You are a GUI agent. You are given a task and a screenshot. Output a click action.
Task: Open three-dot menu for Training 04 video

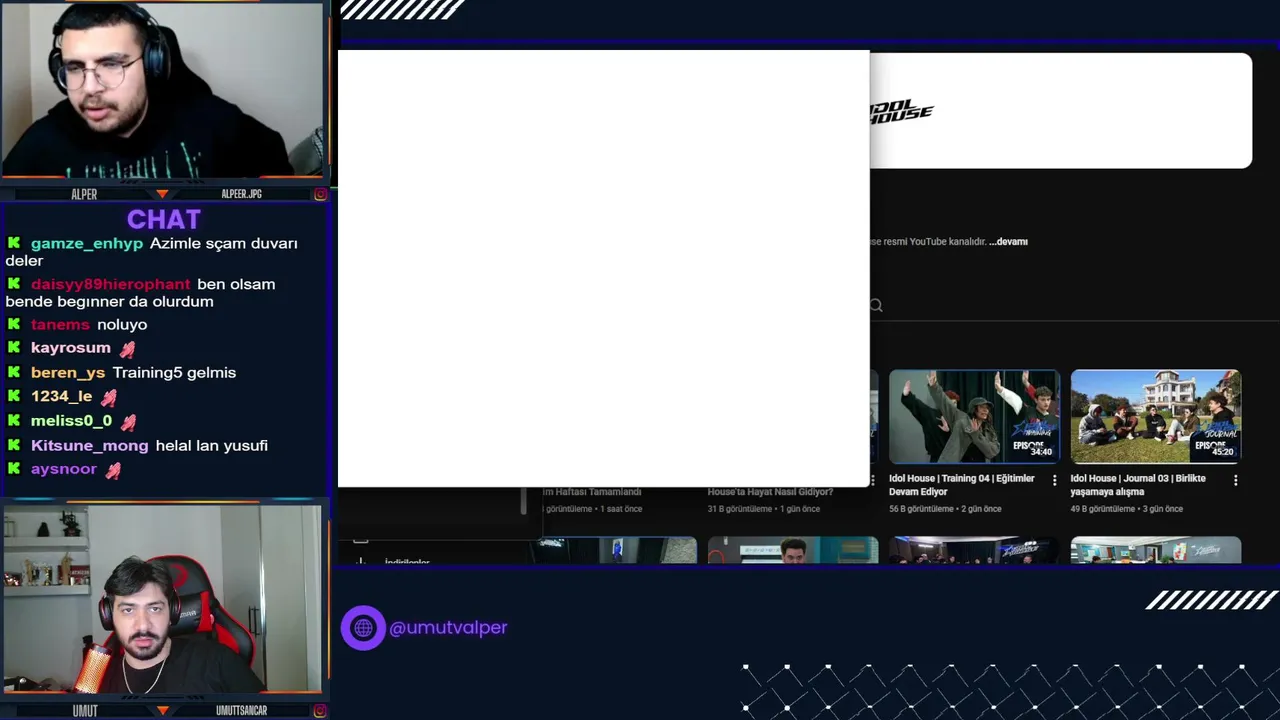coord(1054,480)
